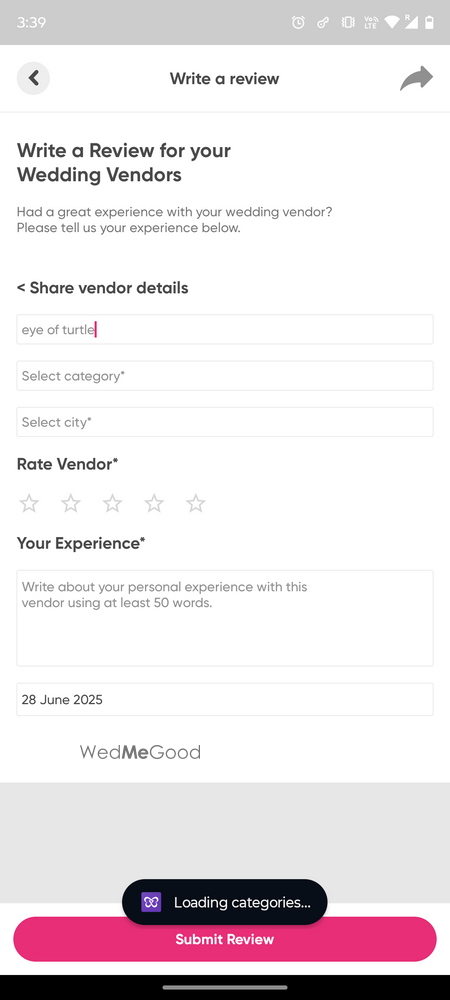
Task: Tap the Your Experience text area
Action: click(x=225, y=618)
